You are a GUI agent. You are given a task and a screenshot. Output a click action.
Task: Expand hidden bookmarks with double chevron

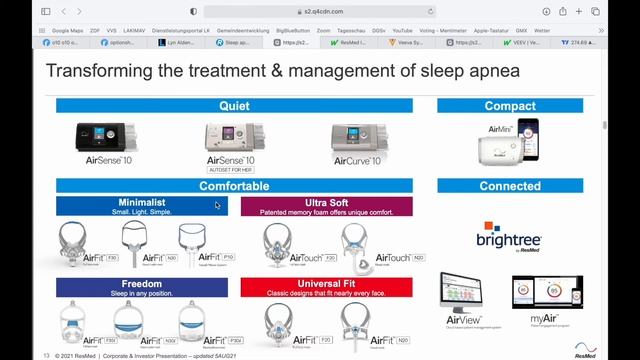tap(601, 31)
